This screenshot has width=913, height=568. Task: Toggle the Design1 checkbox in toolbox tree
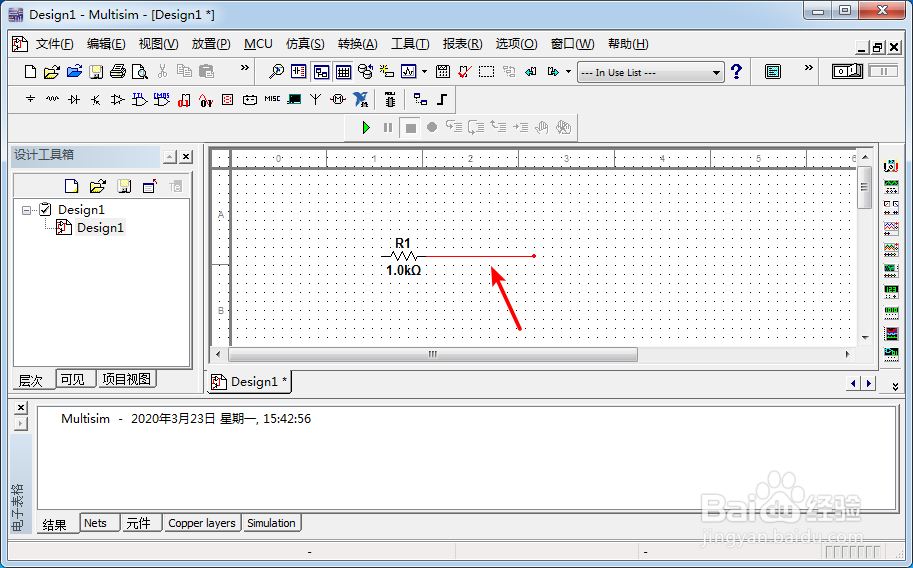(45, 210)
